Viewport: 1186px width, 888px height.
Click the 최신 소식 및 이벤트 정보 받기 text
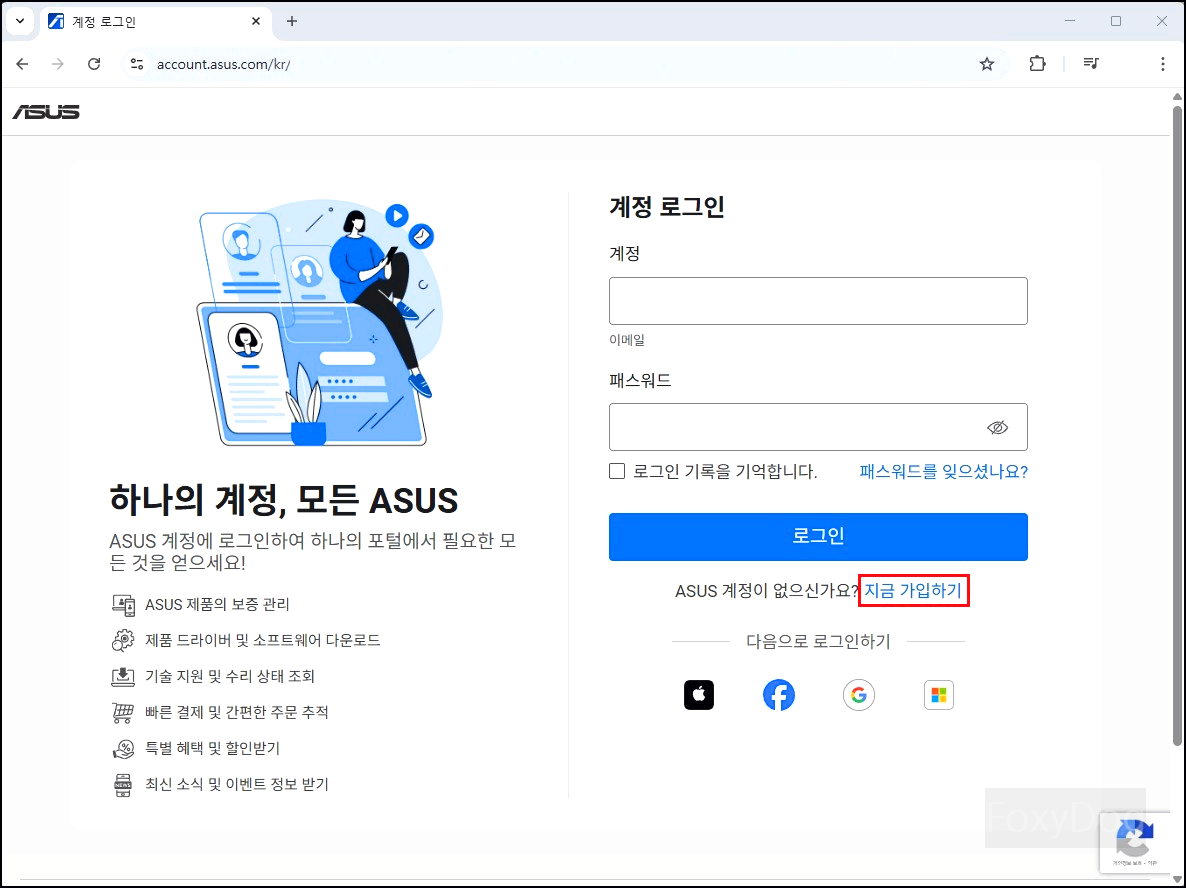tap(237, 784)
